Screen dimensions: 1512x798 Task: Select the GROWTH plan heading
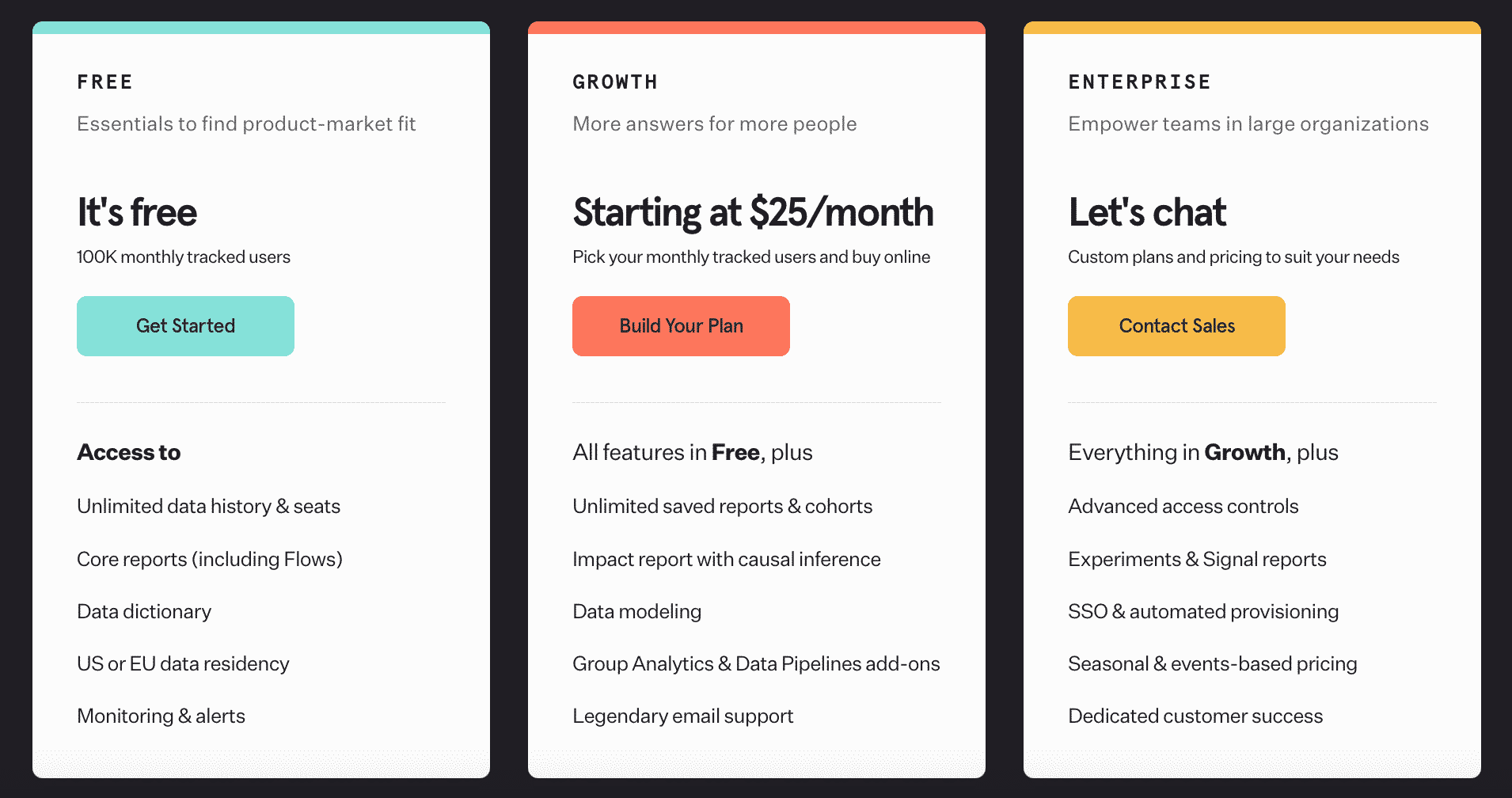pyautogui.click(x=615, y=82)
